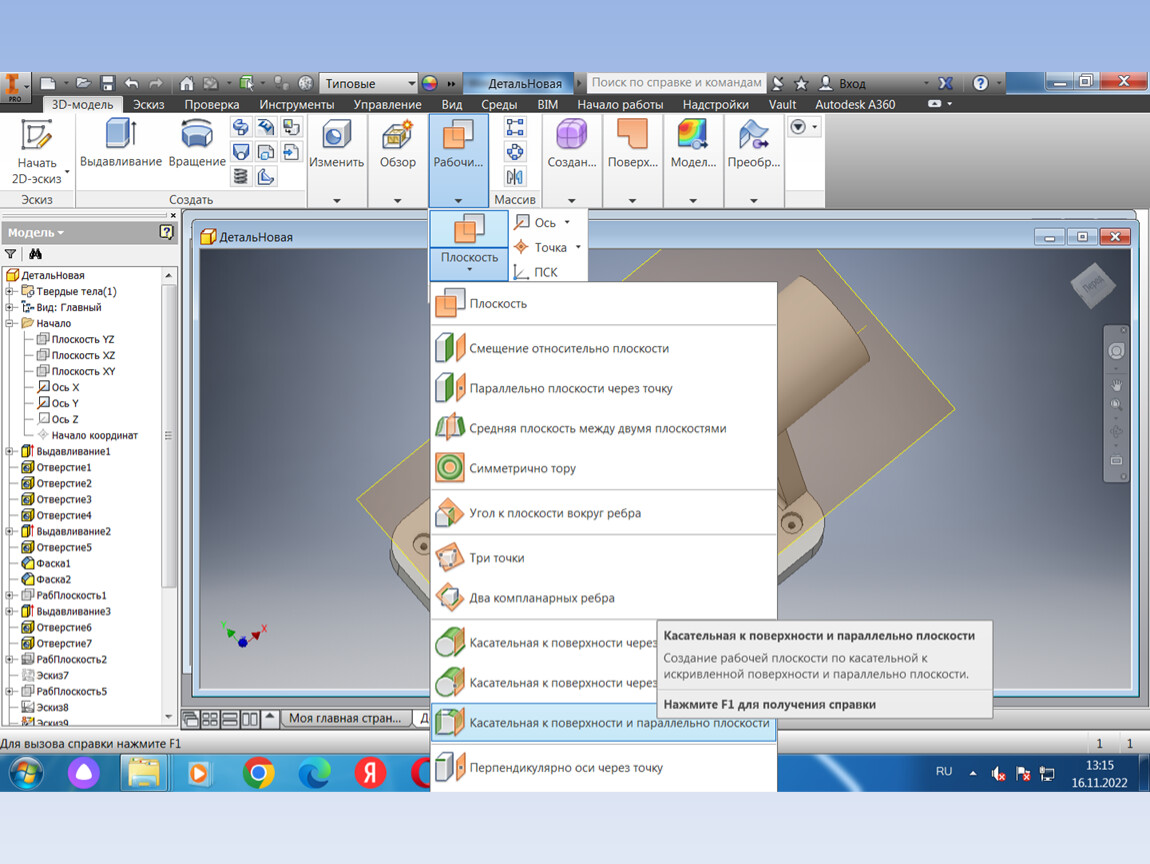Image resolution: width=1150 pixels, height=864 pixels.
Task: Choose Смещение относительно плоскости
Action: pyautogui.click(x=604, y=348)
